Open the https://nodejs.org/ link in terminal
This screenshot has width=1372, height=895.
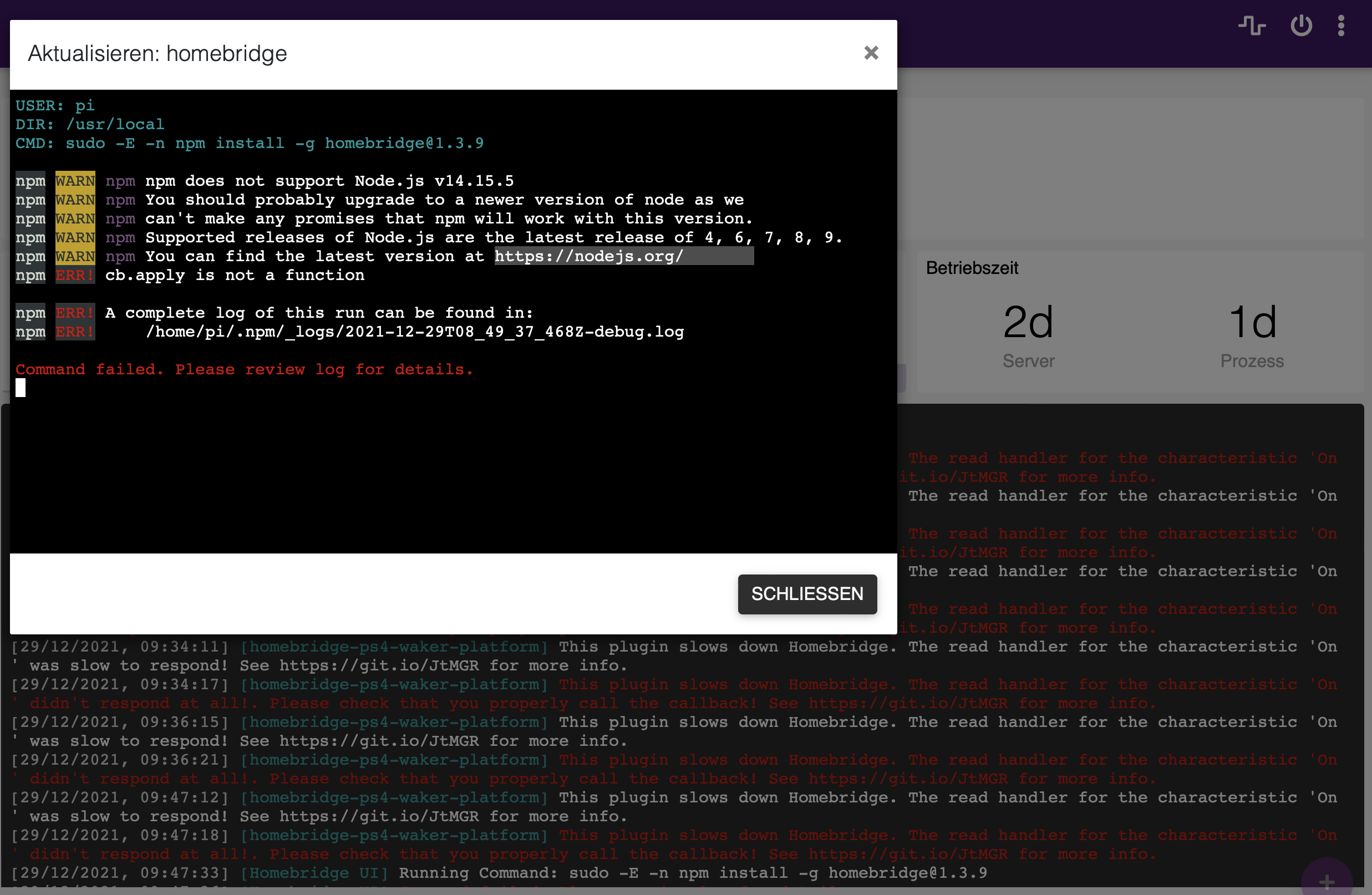click(588, 256)
